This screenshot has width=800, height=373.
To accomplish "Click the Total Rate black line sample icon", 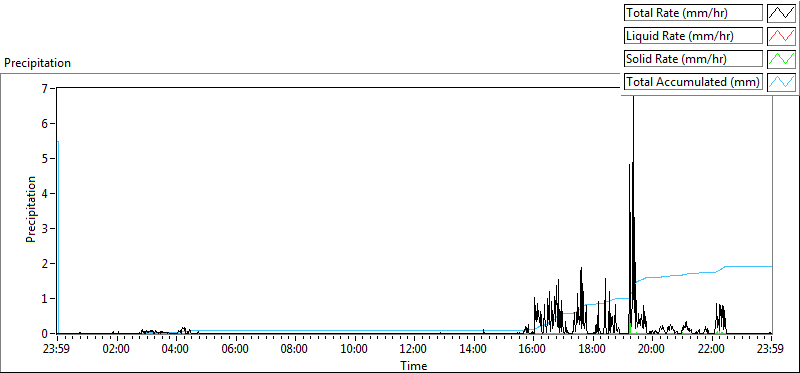I will 781,13.
